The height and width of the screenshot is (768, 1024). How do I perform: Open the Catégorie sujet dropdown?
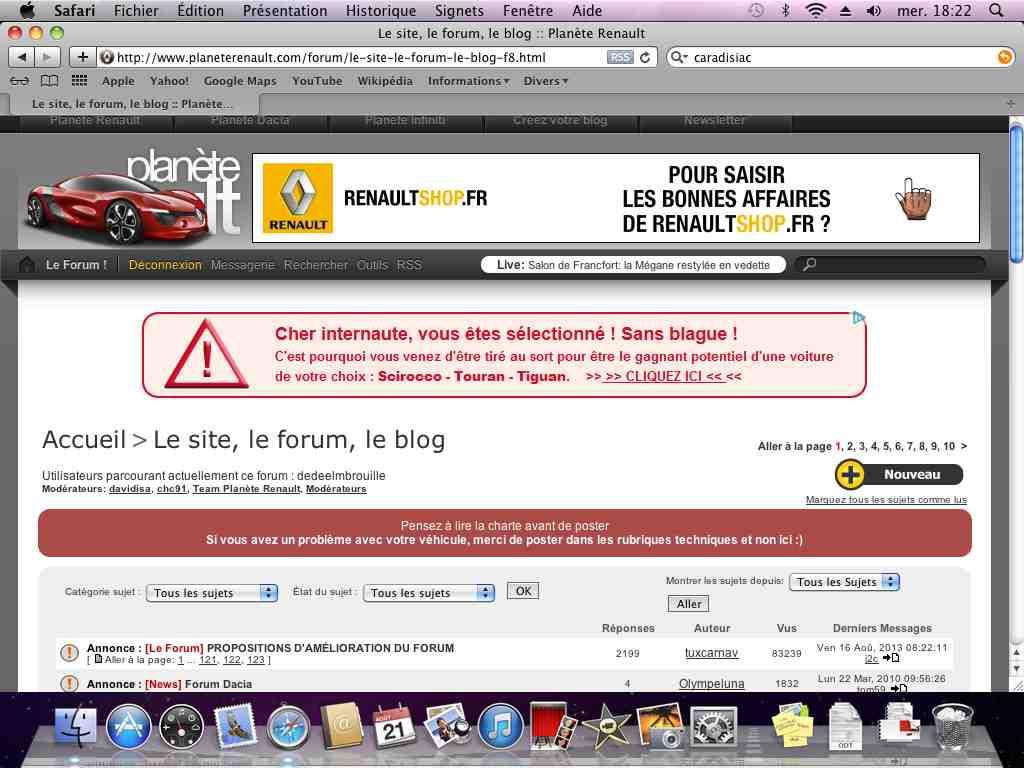pyautogui.click(x=212, y=593)
